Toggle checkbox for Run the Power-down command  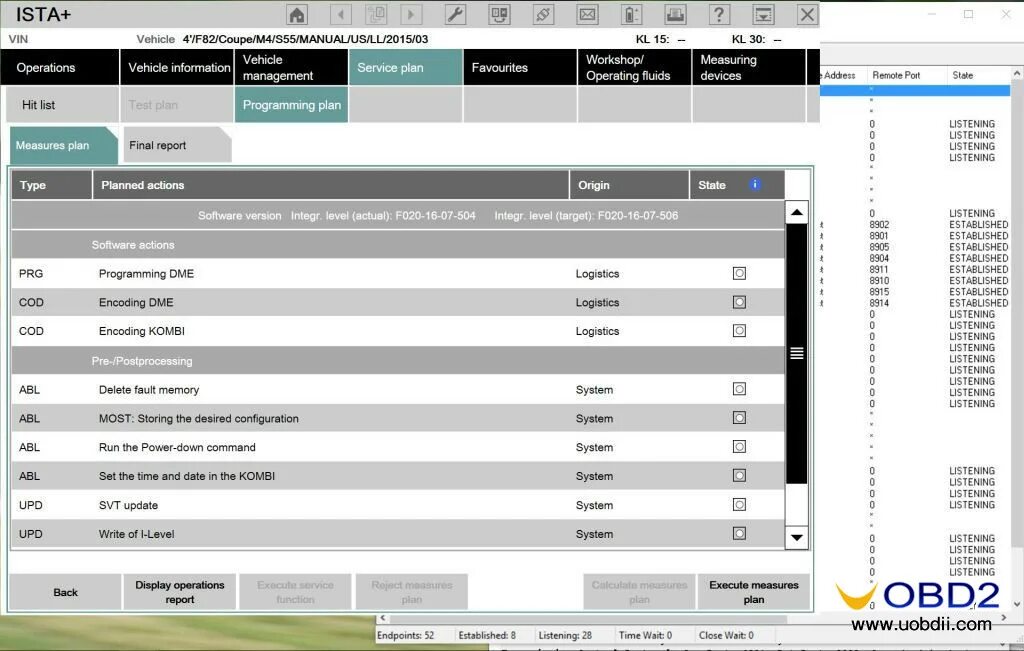(x=739, y=447)
